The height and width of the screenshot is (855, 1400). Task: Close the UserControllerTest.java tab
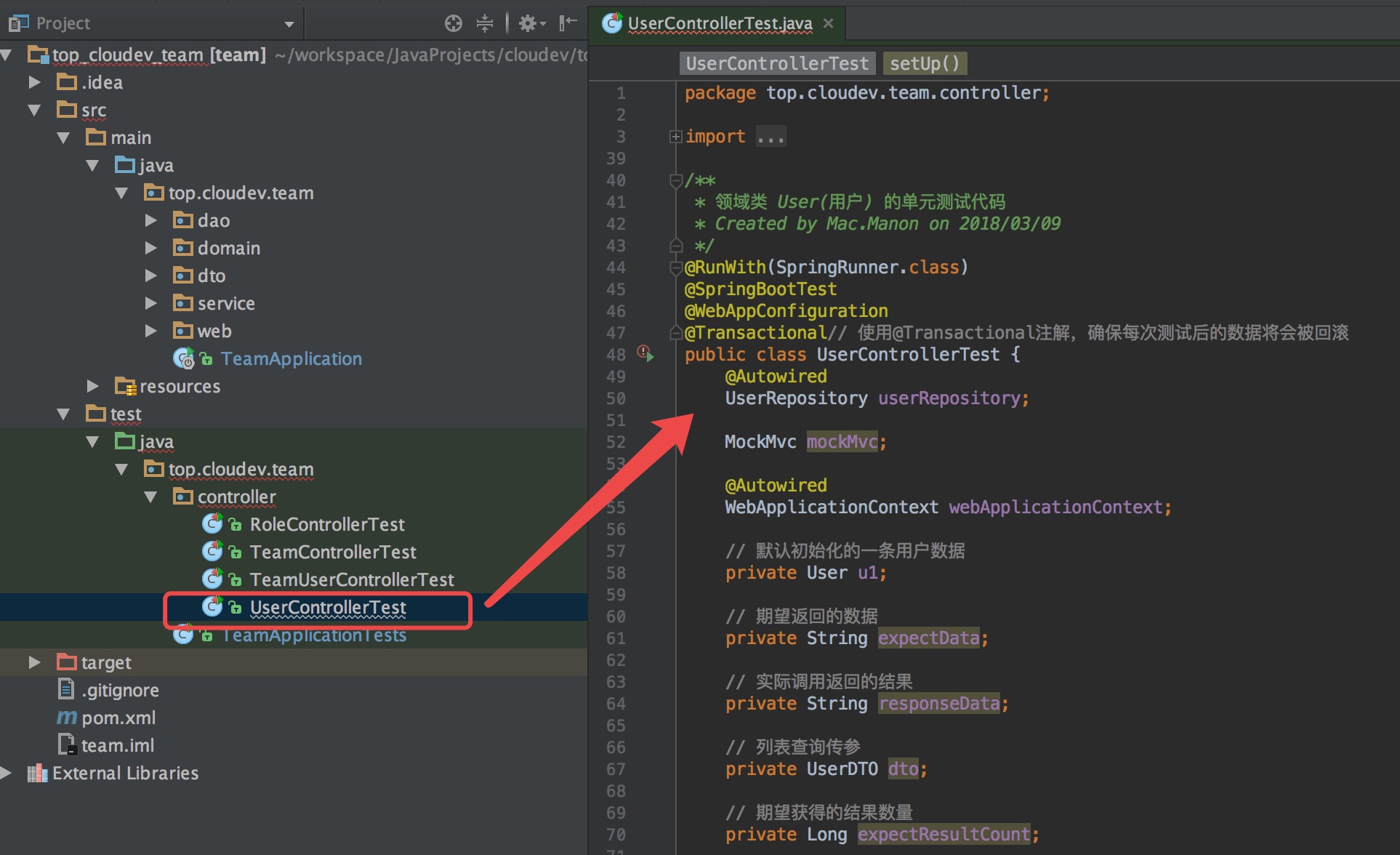(x=828, y=23)
